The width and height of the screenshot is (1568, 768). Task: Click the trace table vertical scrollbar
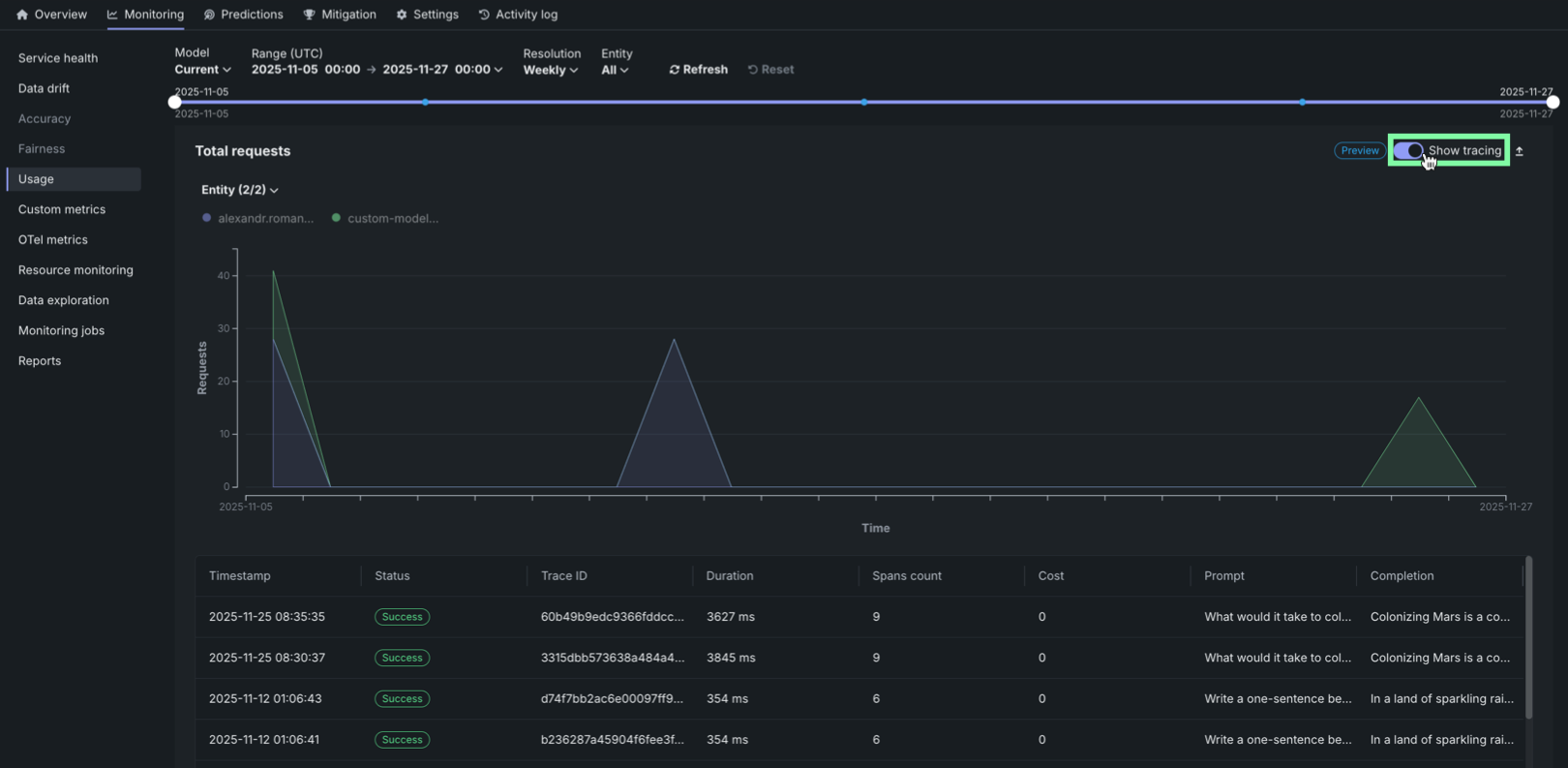coord(1528,637)
